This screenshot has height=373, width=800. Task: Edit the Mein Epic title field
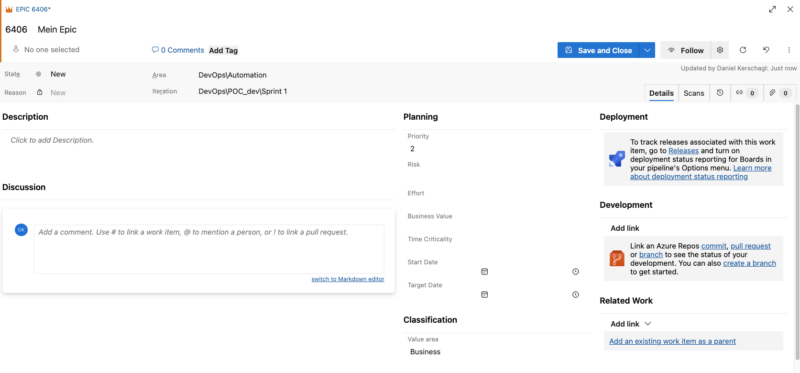(57, 30)
